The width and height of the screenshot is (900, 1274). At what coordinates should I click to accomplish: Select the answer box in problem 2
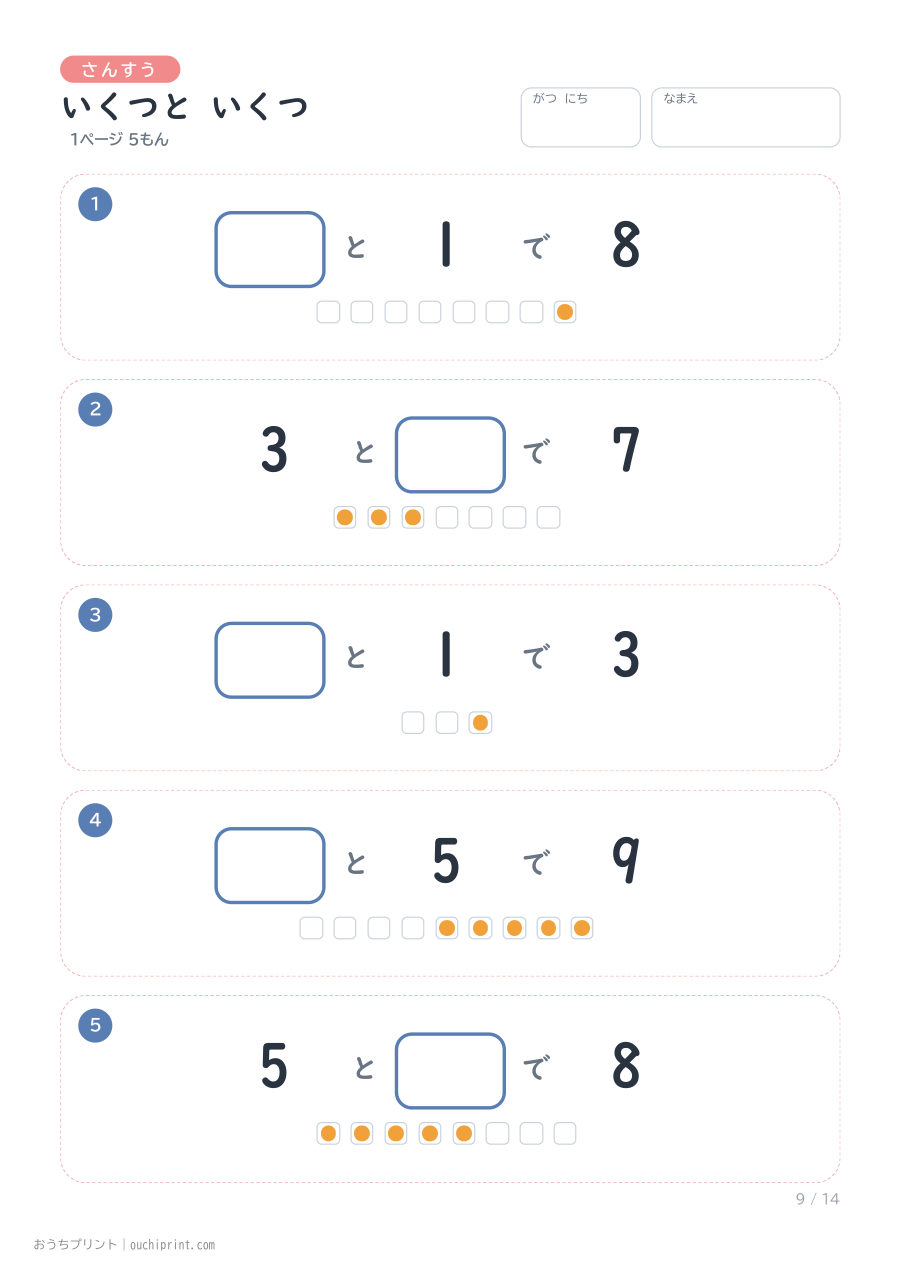[450, 455]
